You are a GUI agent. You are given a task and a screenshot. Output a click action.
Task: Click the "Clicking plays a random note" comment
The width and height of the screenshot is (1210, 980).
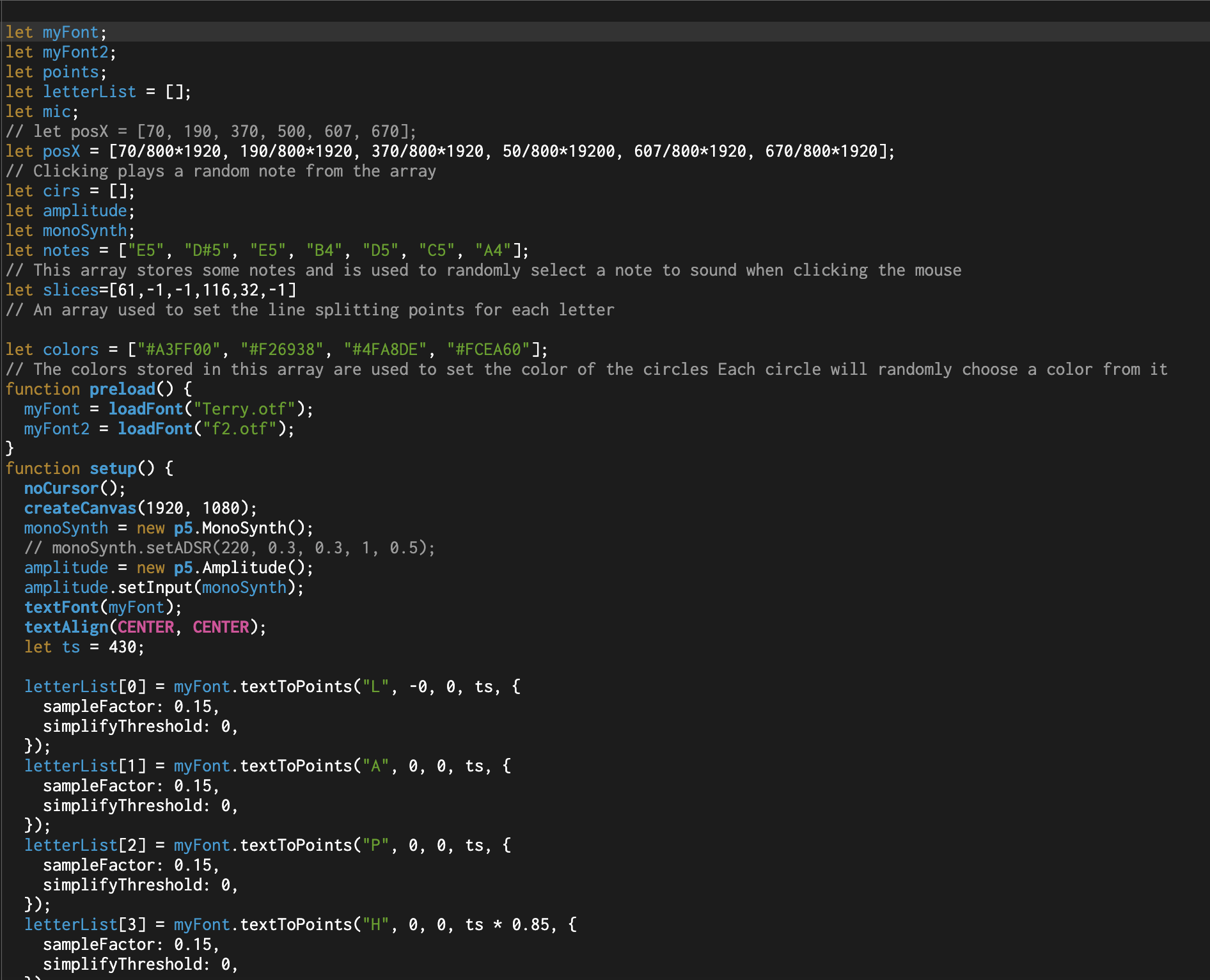[x=221, y=171]
